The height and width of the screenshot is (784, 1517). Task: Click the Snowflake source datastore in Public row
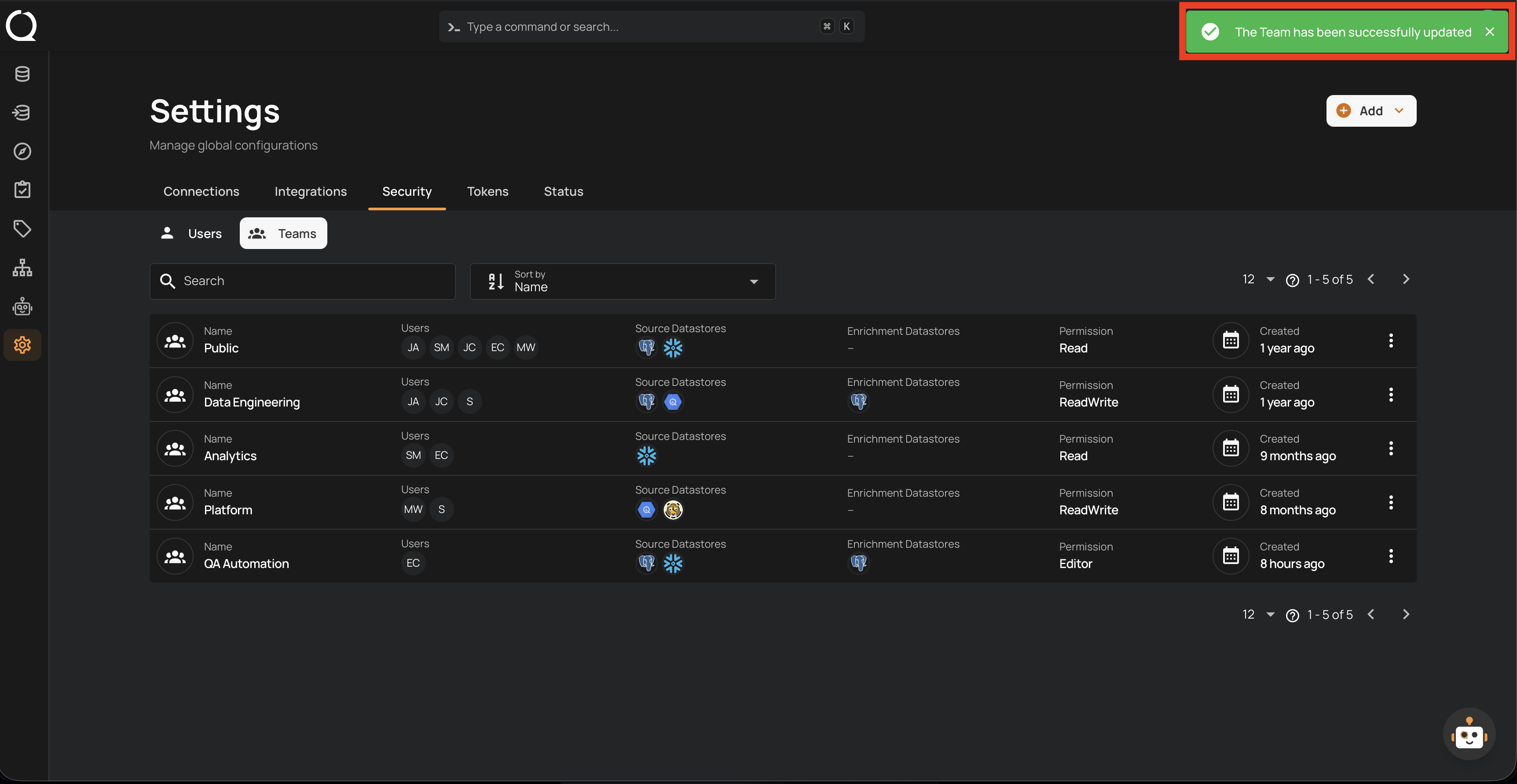click(x=673, y=348)
